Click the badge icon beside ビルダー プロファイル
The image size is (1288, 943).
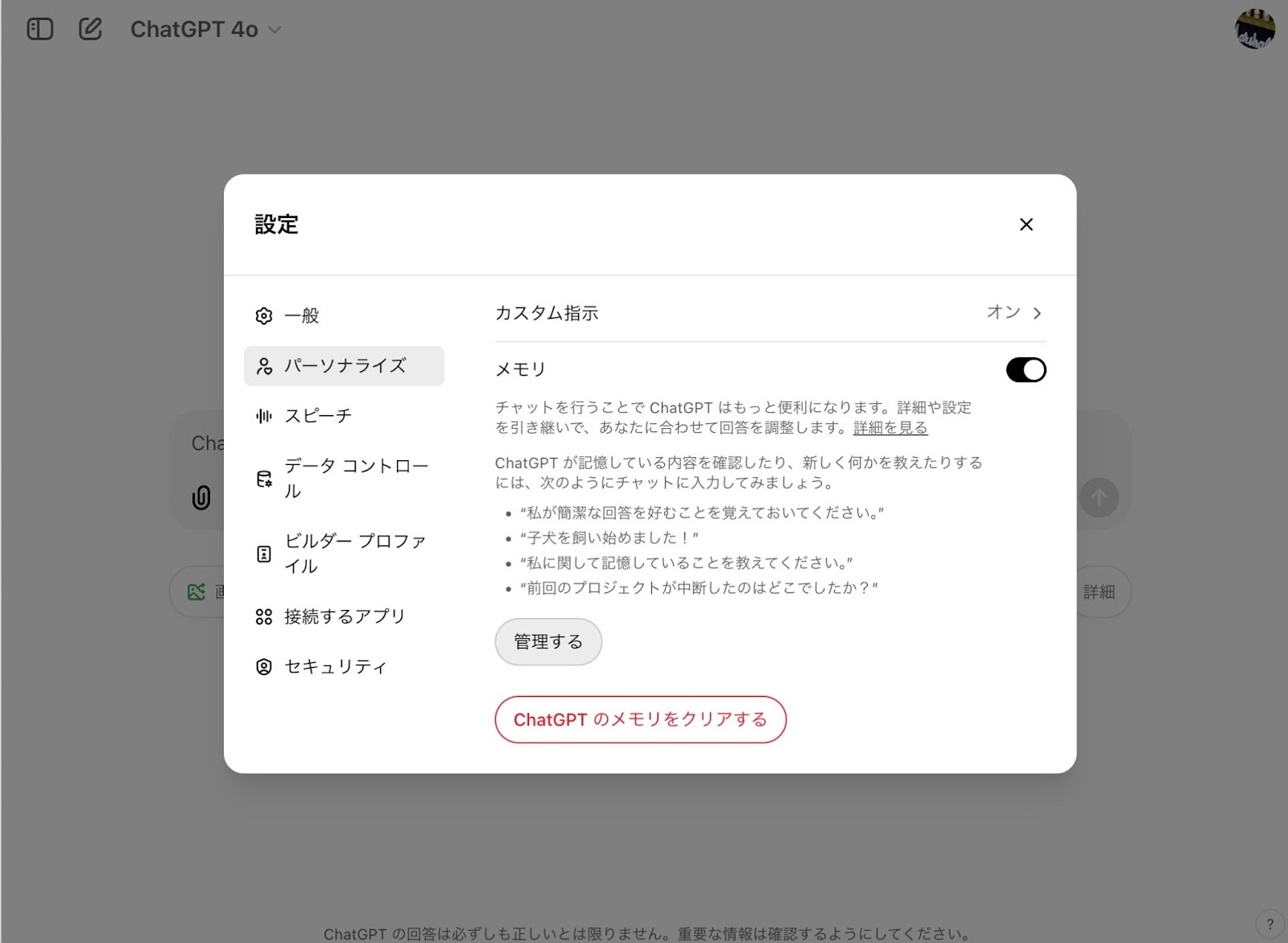(264, 554)
